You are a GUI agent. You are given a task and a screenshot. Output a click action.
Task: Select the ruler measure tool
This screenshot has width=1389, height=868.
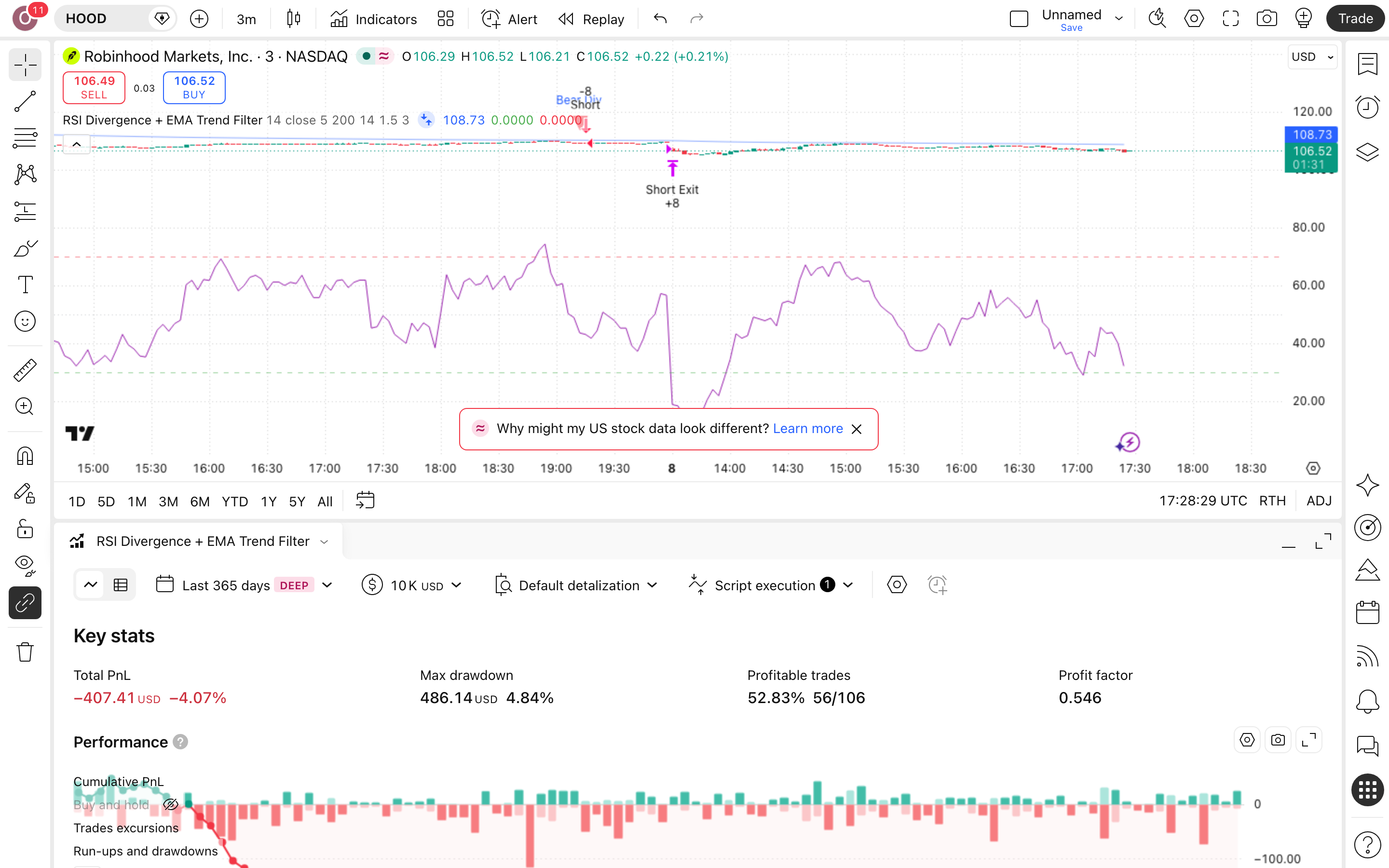[x=25, y=370]
